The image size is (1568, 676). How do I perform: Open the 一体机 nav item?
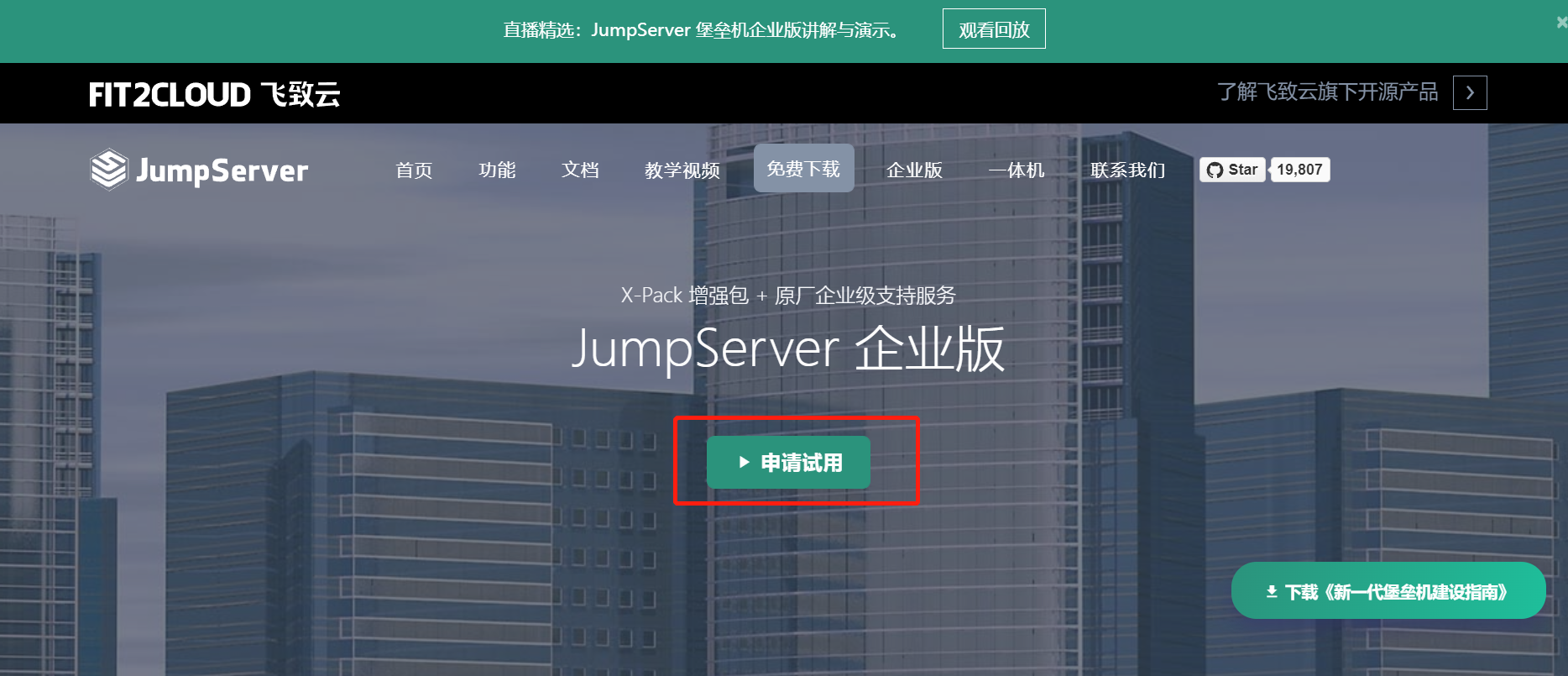1017,170
